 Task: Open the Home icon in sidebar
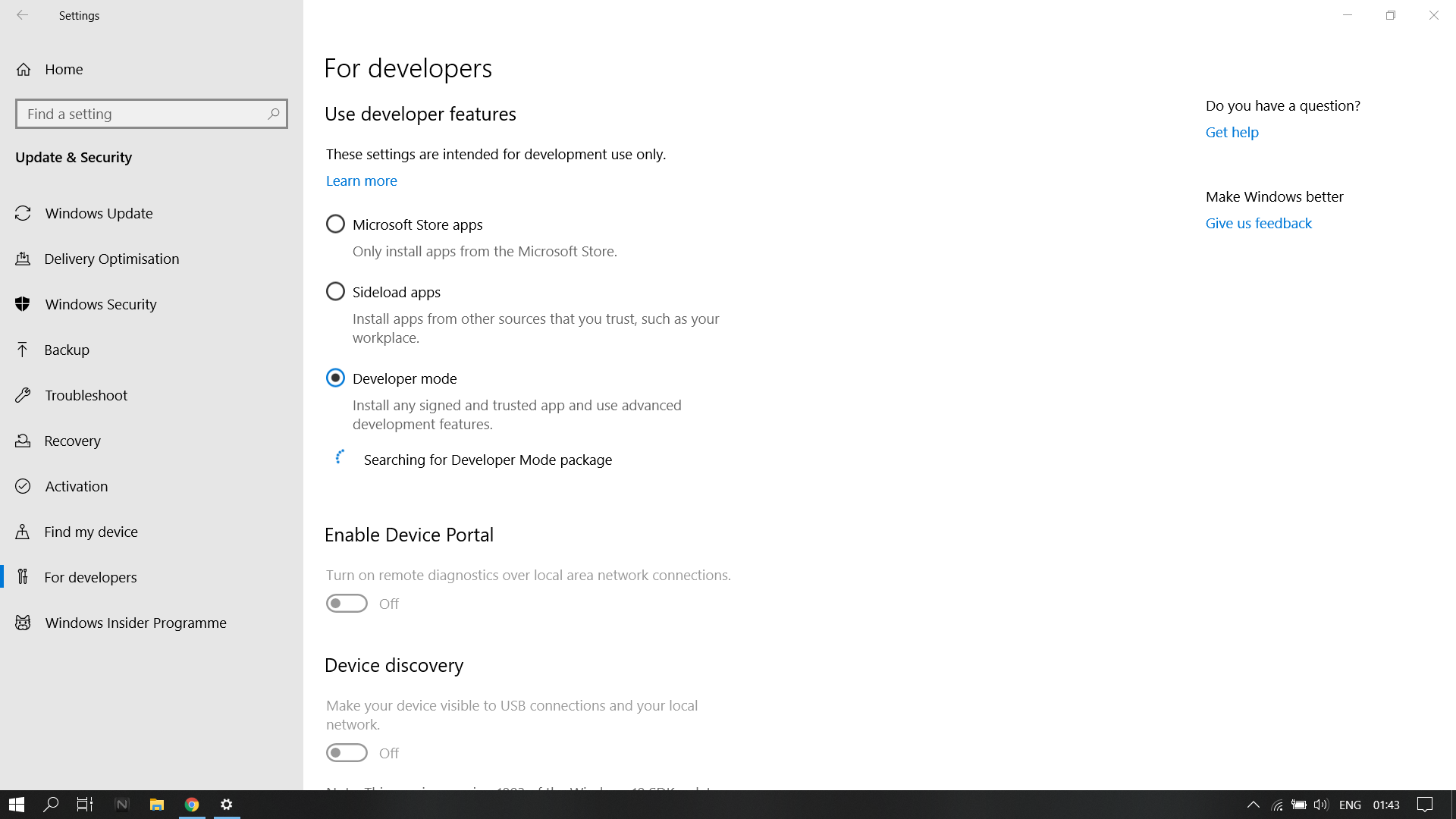tap(24, 69)
